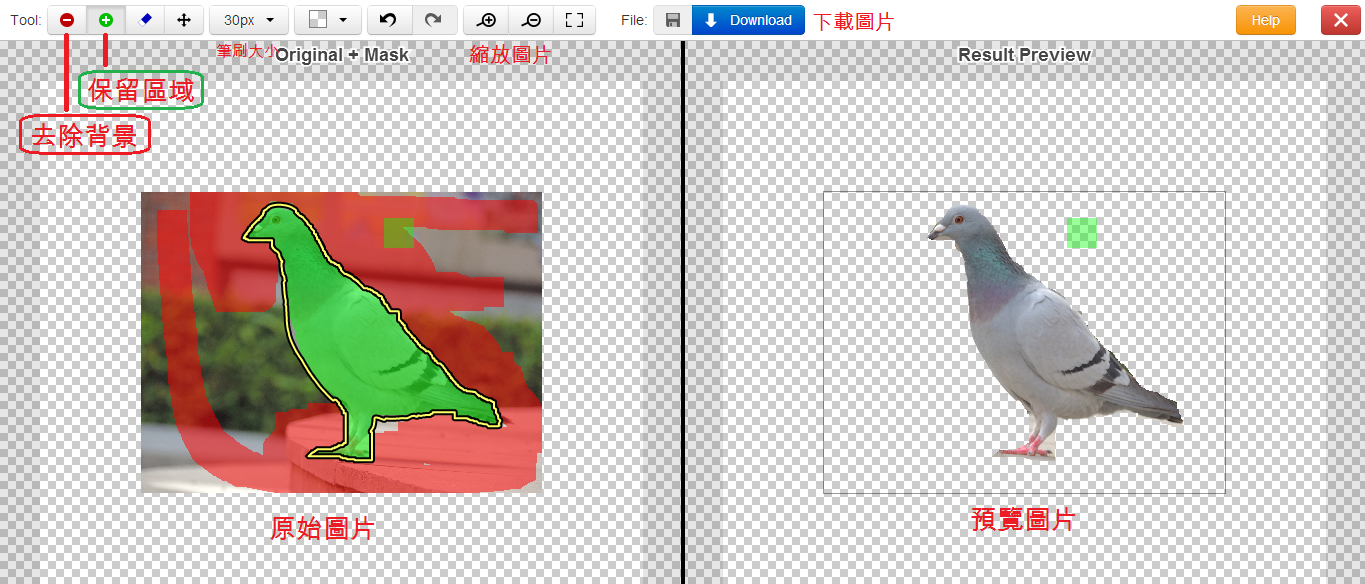This screenshot has width=1365, height=584.
Task: Zoom in on the image
Action: click(x=487, y=20)
